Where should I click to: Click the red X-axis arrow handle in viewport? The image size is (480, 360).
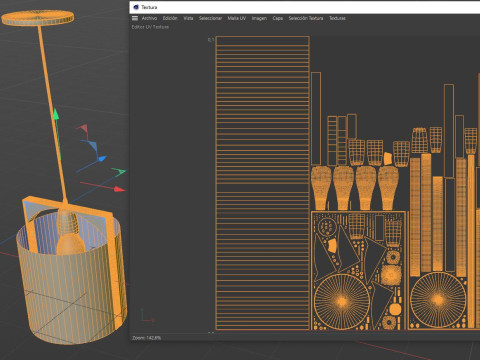click(119, 189)
